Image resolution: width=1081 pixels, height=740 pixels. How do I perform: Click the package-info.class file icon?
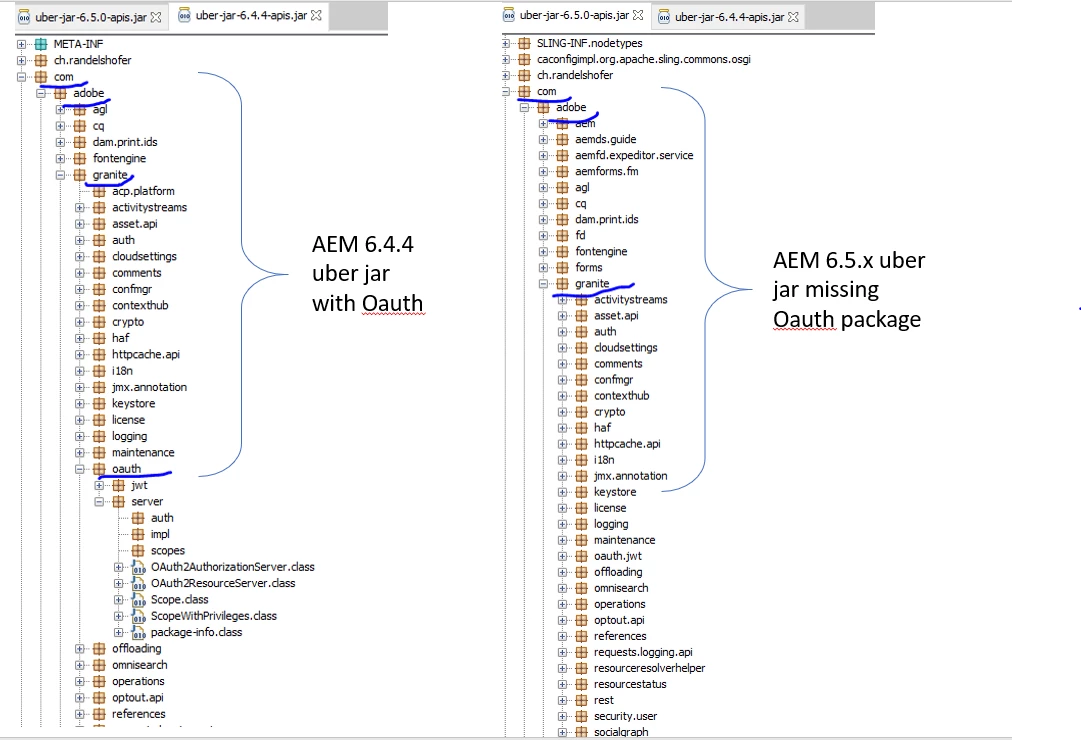[138, 632]
